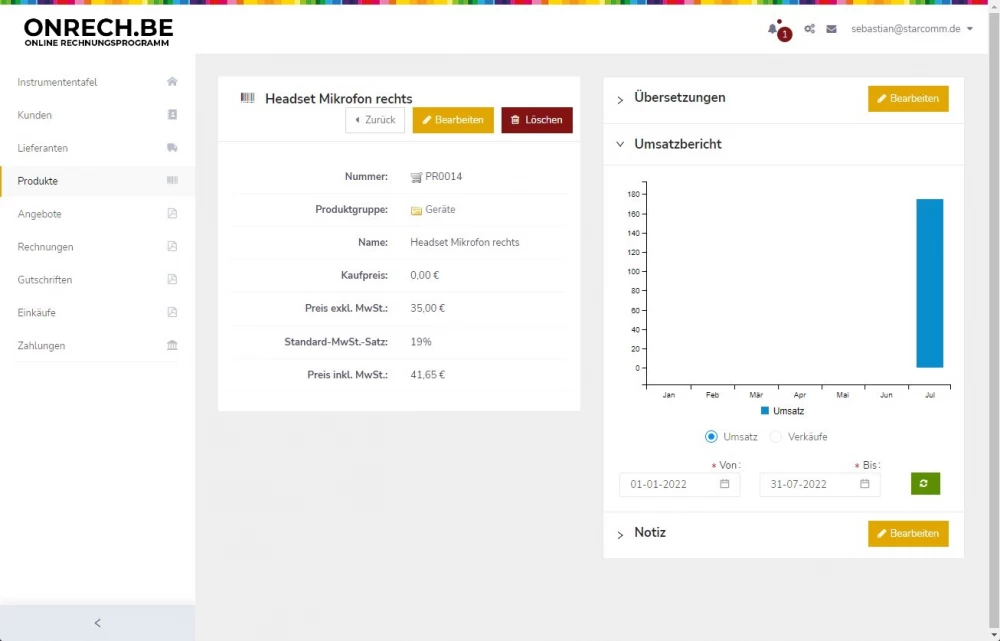1000x641 pixels.
Task: Click the Zurück button
Action: (x=375, y=120)
